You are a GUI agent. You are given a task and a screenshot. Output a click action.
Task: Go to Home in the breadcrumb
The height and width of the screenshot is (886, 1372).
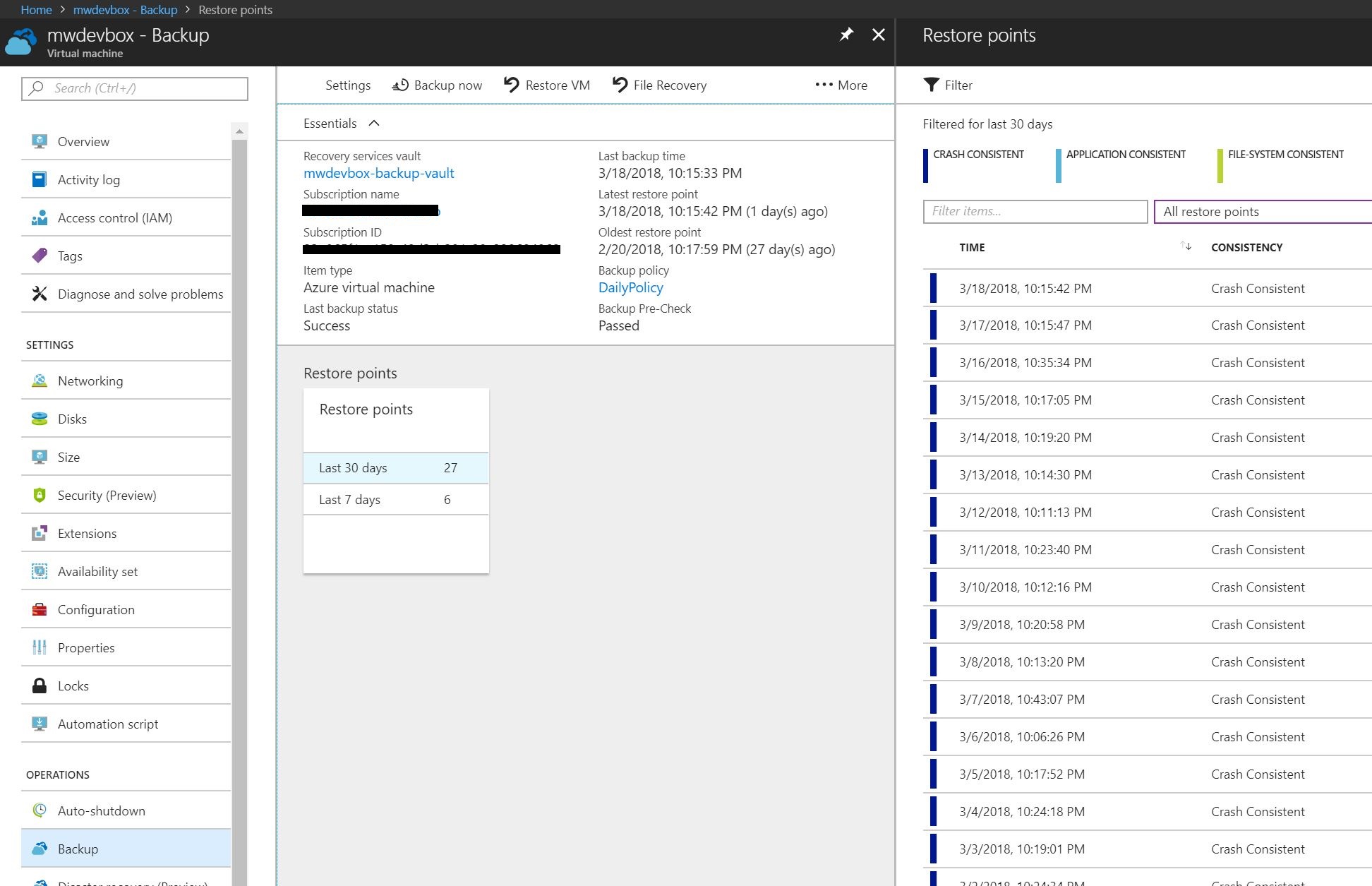[x=36, y=10]
